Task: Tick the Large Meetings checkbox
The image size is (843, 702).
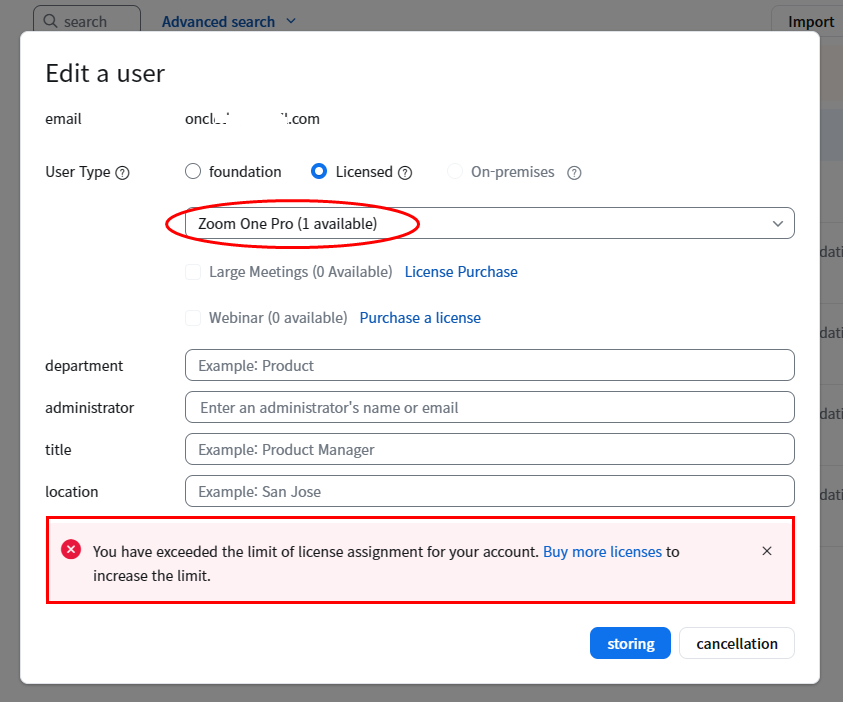Action: [193, 272]
